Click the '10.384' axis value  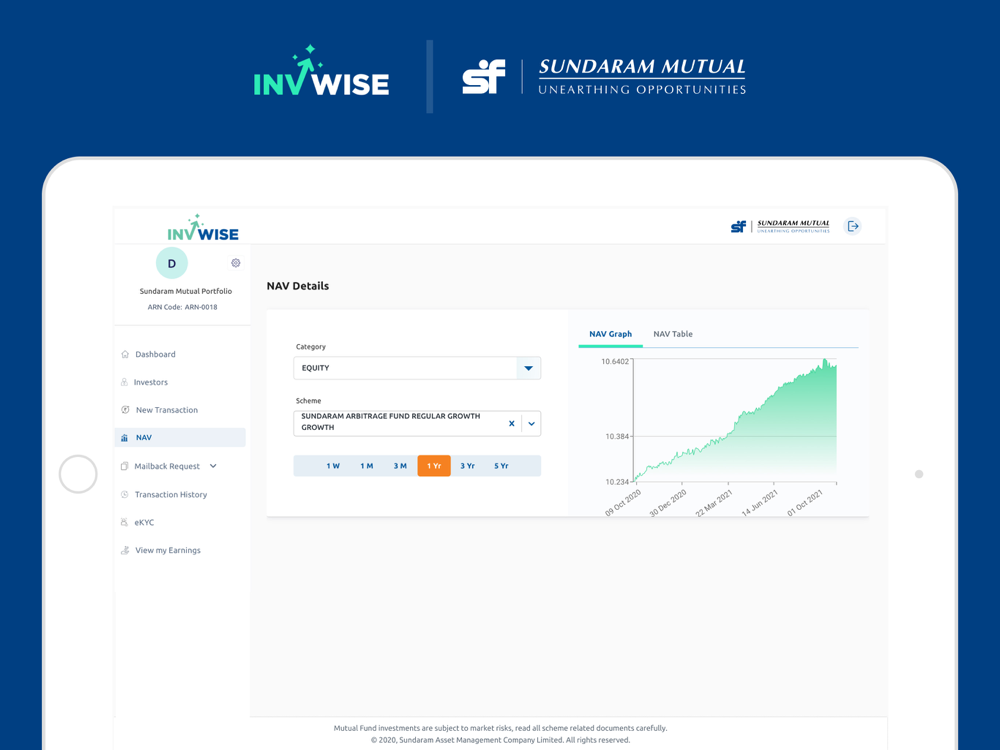point(617,437)
